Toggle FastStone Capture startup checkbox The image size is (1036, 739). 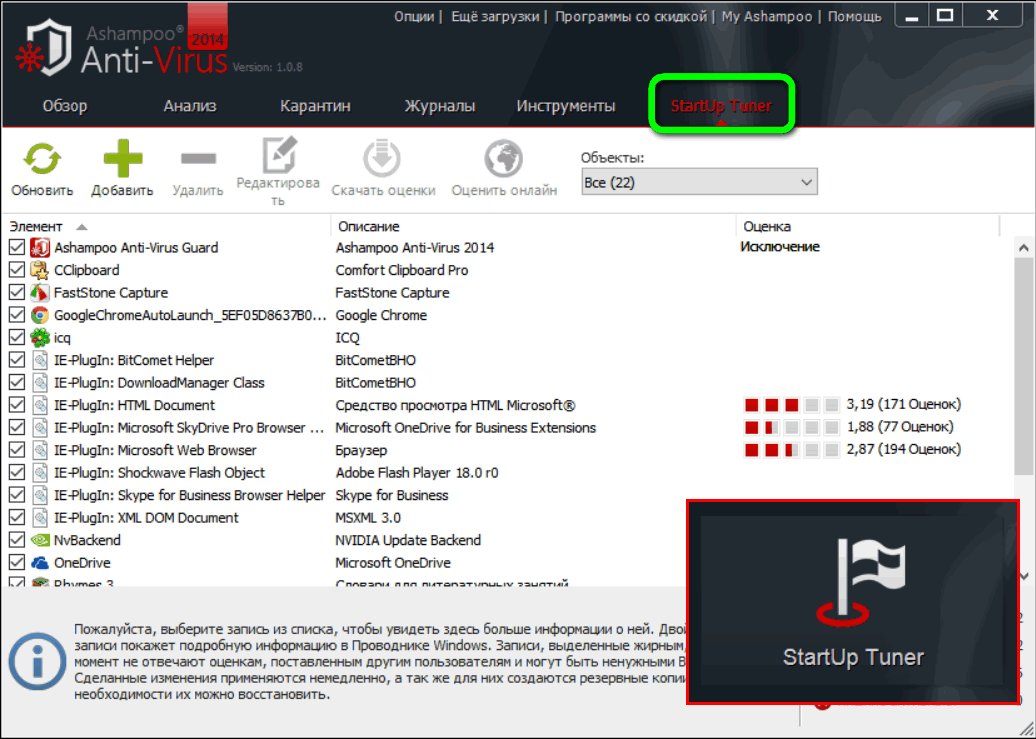coord(17,293)
